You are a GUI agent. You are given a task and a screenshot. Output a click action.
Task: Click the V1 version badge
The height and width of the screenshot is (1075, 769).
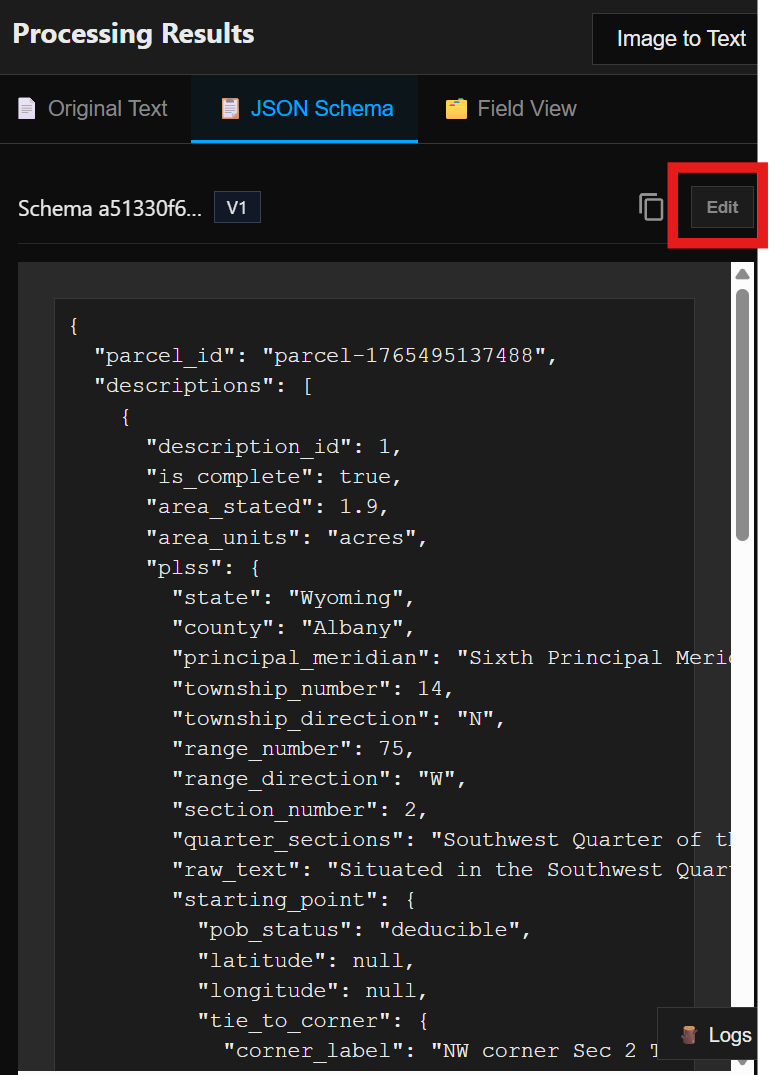237,207
